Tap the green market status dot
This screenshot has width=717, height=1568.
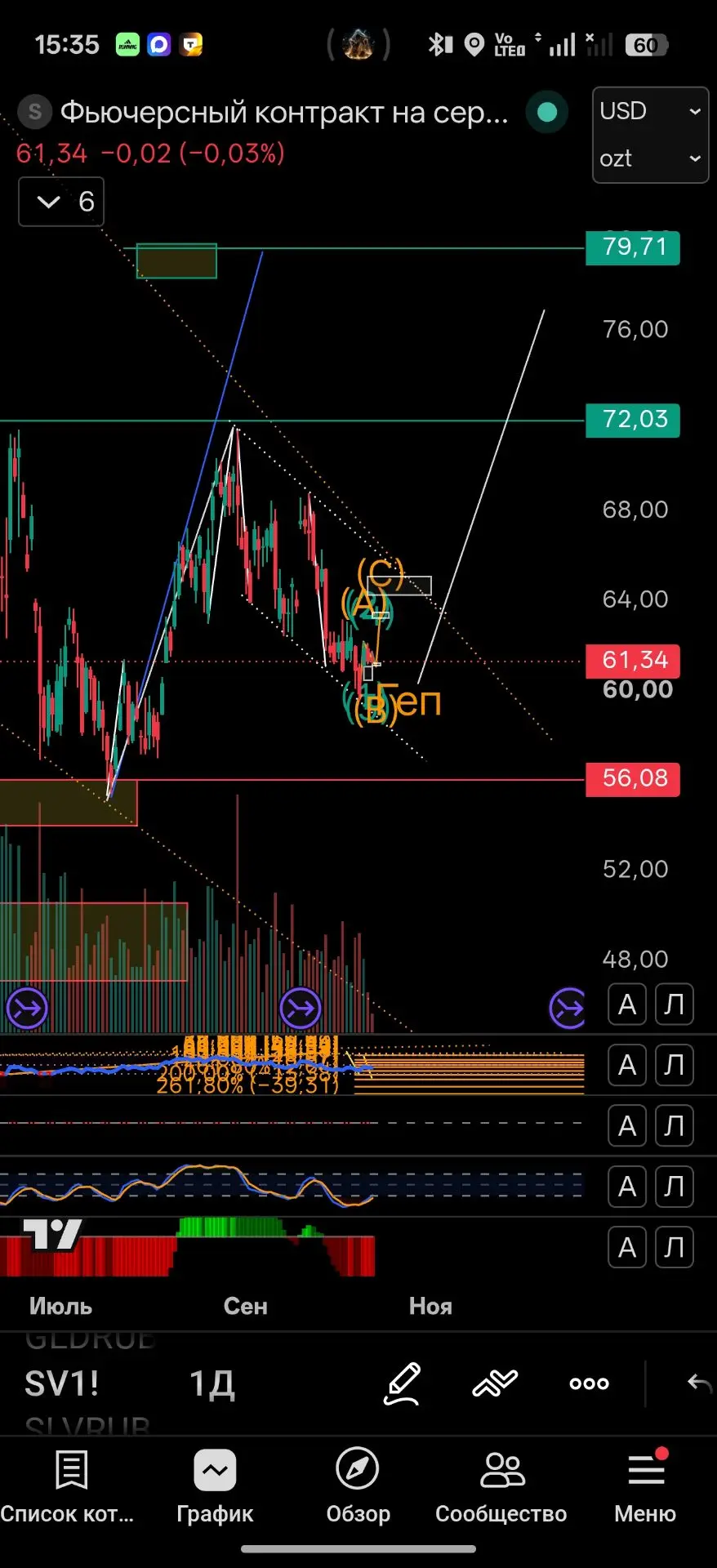(x=547, y=113)
